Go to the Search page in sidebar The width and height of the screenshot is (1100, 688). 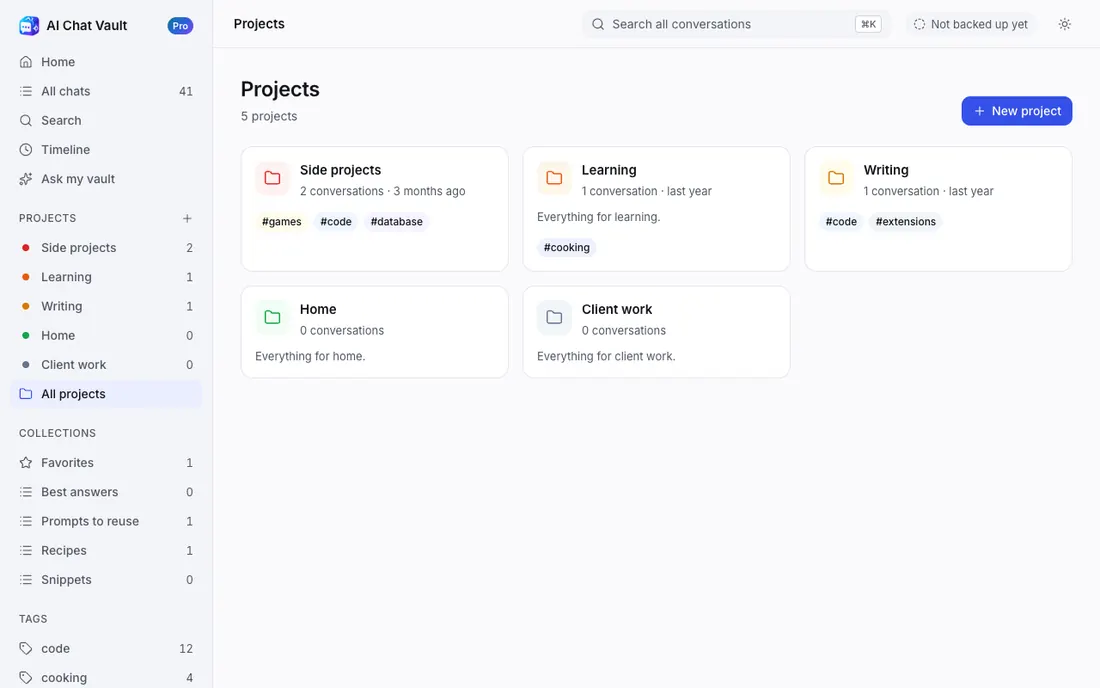pos(106,121)
